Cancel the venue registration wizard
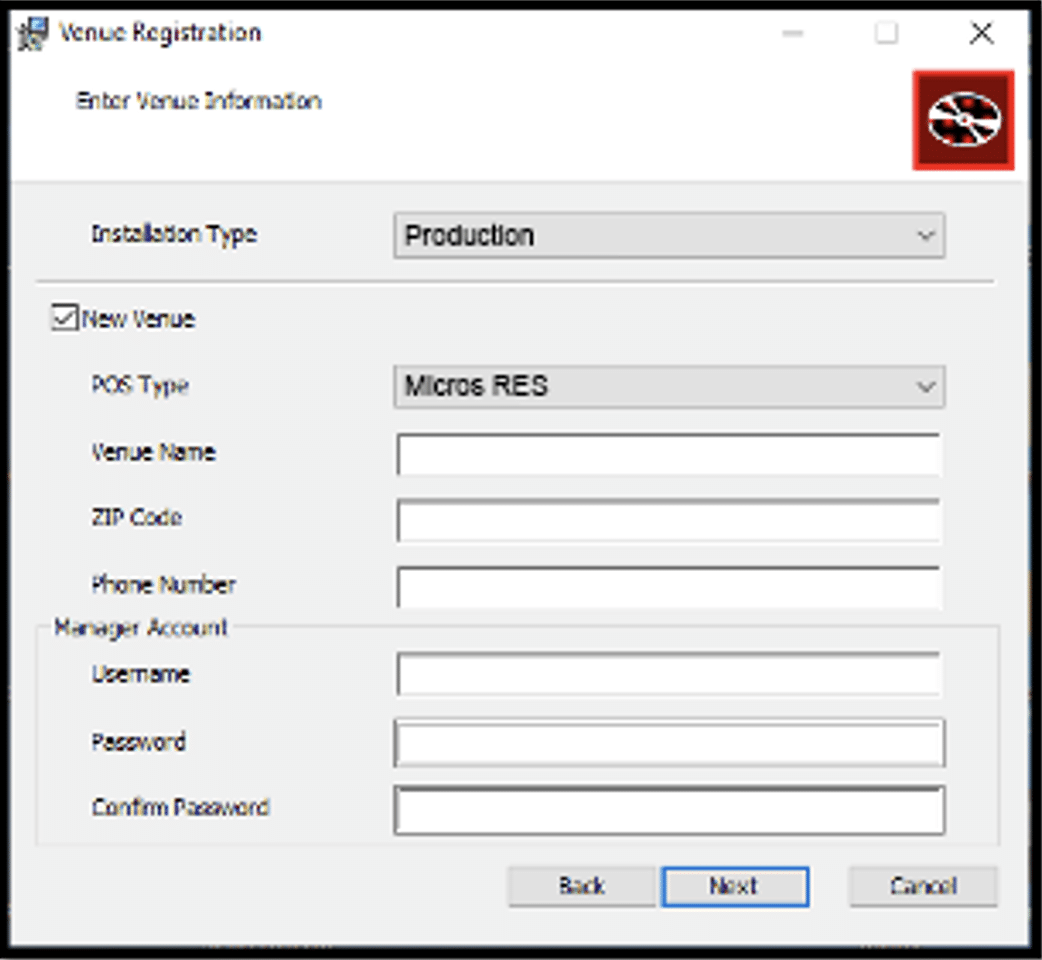Screen dimensions: 1042x960 (923, 886)
